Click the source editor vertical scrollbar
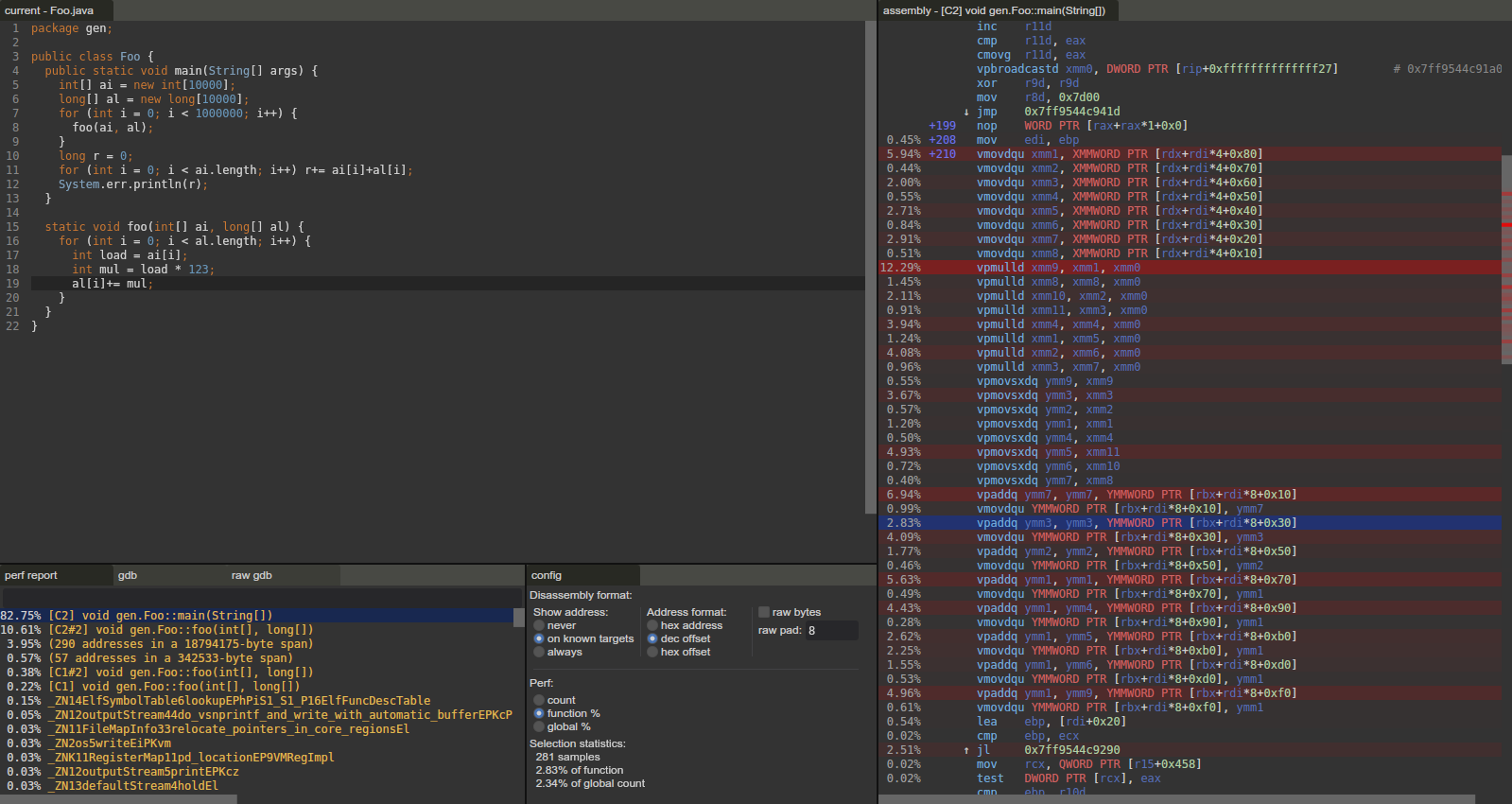Screen dimensions: 1512x804 tap(870, 265)
